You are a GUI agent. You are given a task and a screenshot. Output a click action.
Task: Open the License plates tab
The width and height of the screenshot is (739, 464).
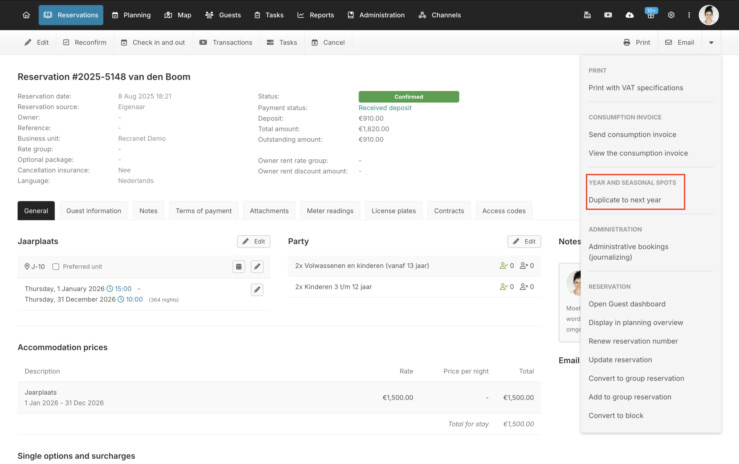pyautogui.click(x=394, y=211)
